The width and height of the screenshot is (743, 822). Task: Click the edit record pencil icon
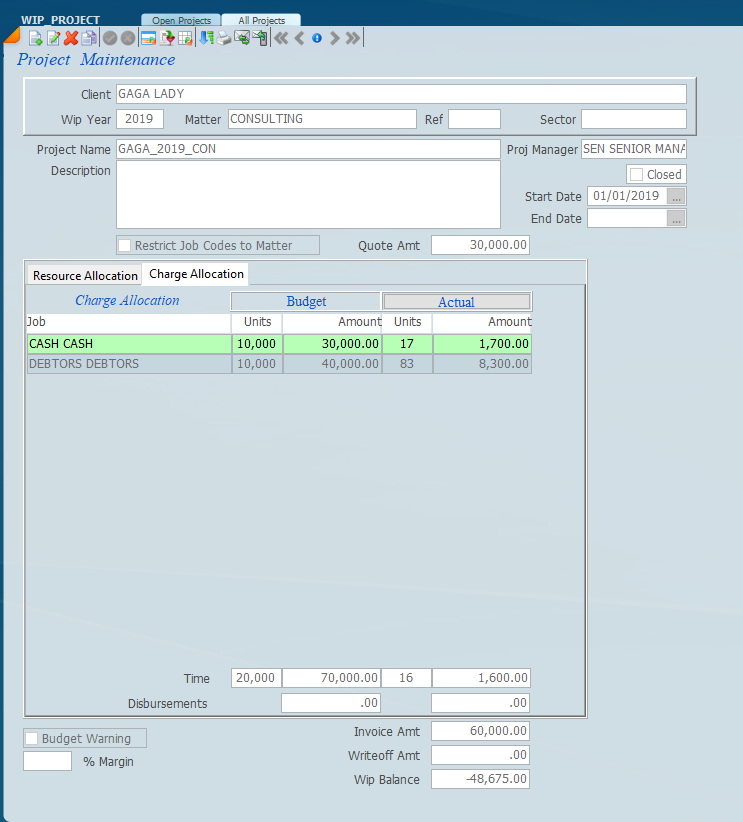pyautogui.click(x=53, y=38)
